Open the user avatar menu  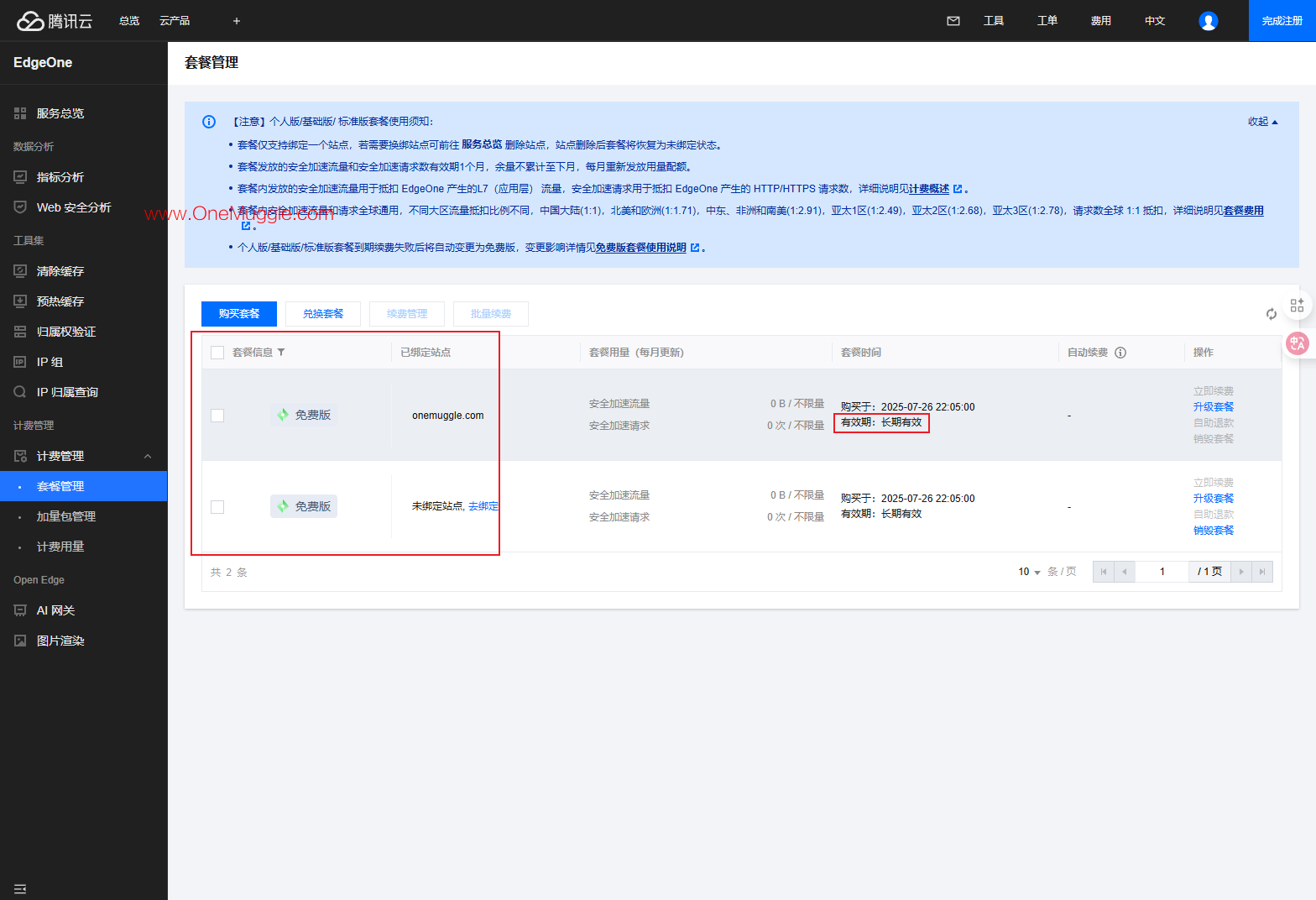tap(1209, 21)
